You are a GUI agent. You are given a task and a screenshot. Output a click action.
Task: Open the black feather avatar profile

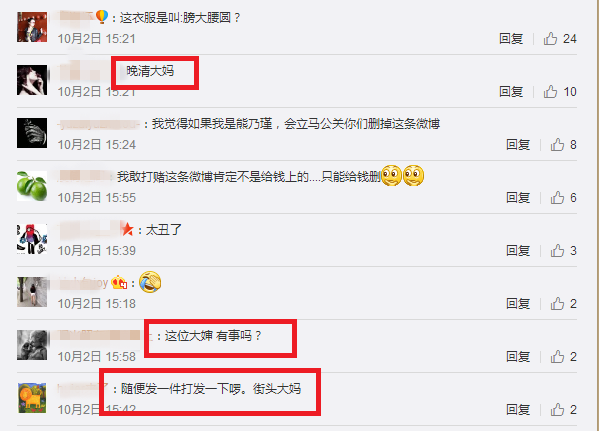pyautogui.click(x=32, y=133)
